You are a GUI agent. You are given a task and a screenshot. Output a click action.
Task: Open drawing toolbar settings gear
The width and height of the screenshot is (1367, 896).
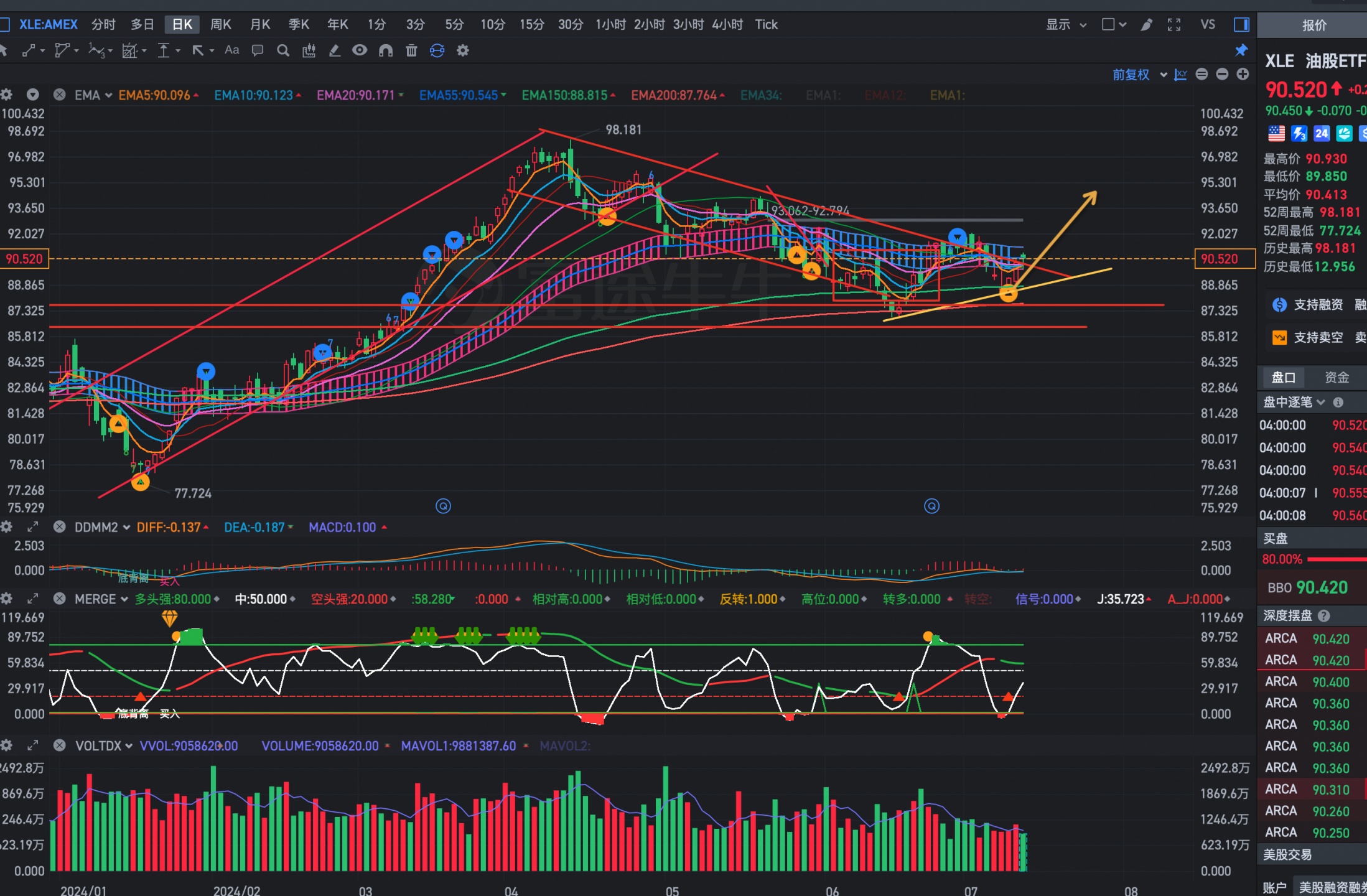[x=462, y=51]
